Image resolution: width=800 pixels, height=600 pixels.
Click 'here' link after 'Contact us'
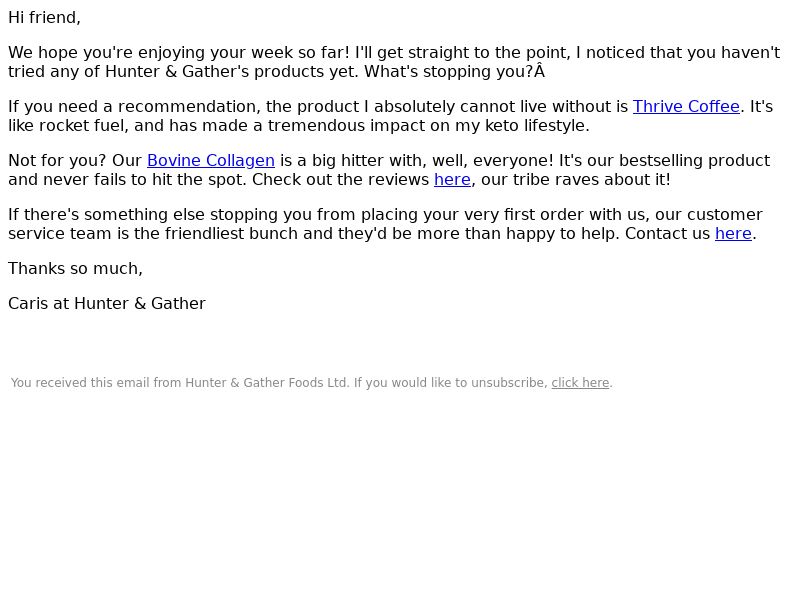tap(733, 234)
